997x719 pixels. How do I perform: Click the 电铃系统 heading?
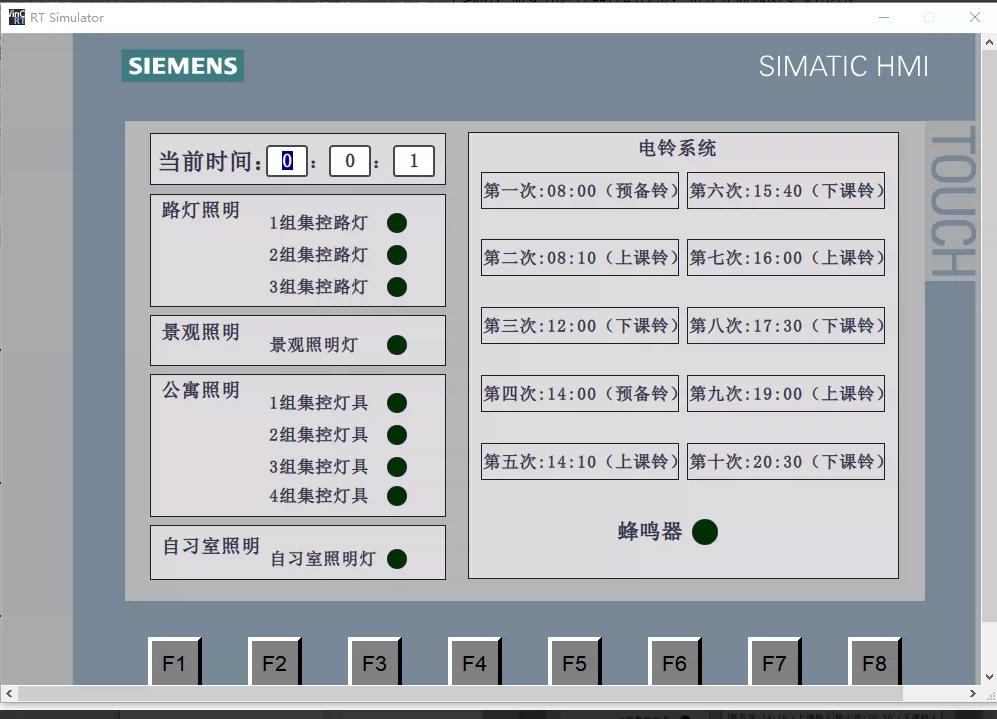coord(677,148)
